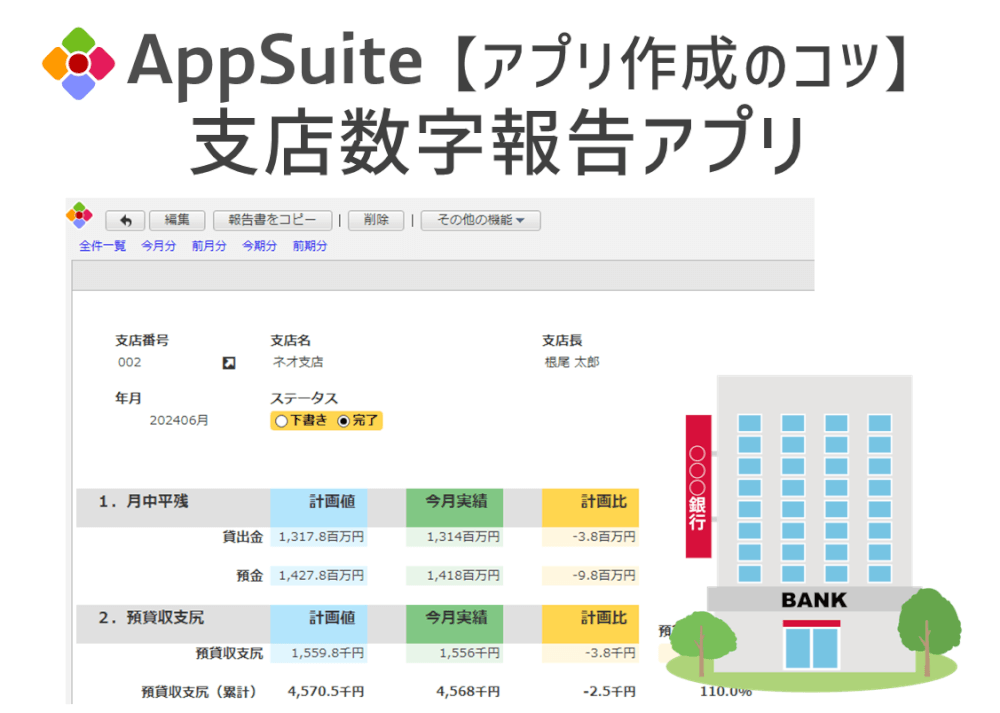
Task: Click the 削除 delete button
Action: click(x=375, y=220)
